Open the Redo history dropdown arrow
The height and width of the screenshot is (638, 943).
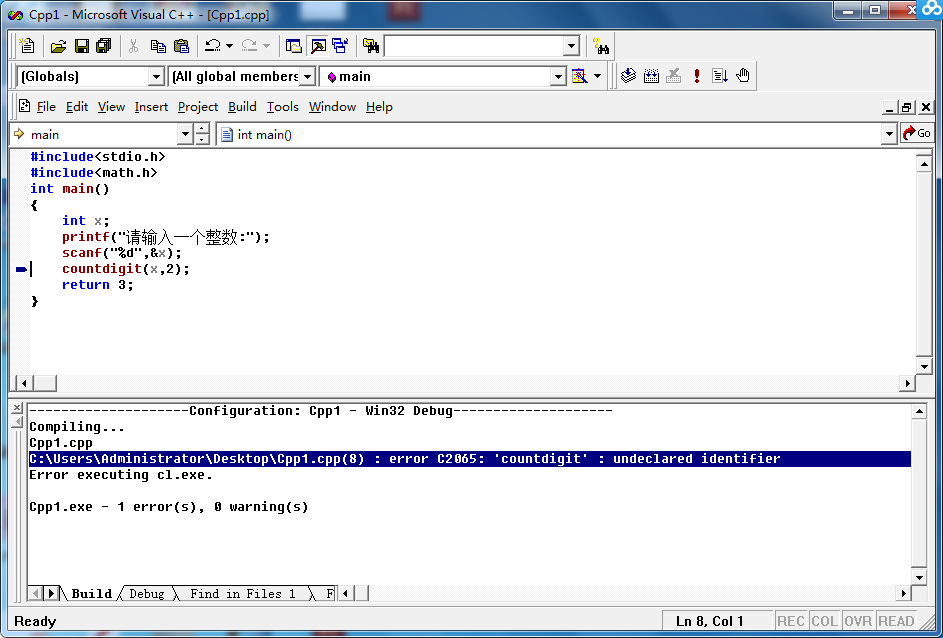click(266, 46)
